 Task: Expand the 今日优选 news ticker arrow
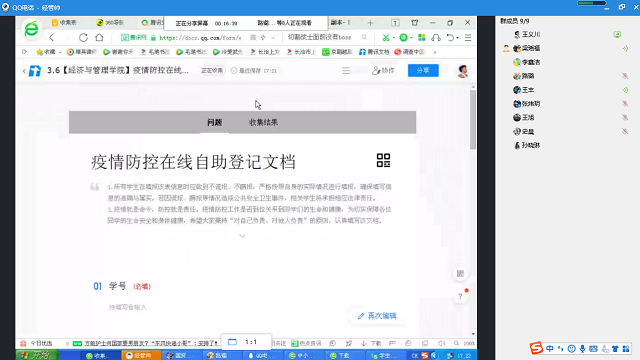point(67,344)
